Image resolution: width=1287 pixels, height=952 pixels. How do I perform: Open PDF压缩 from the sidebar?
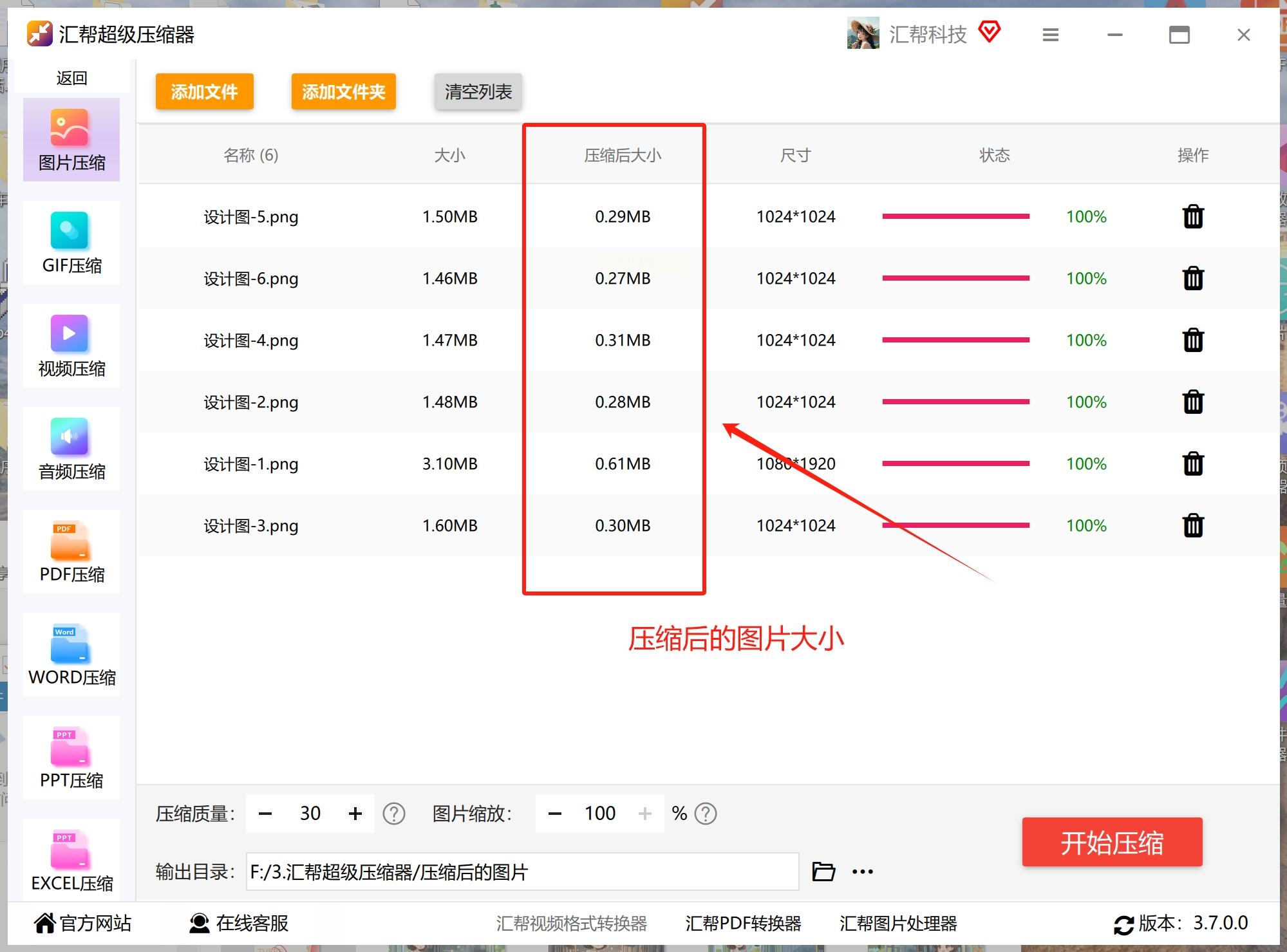[x=71, y=552]
